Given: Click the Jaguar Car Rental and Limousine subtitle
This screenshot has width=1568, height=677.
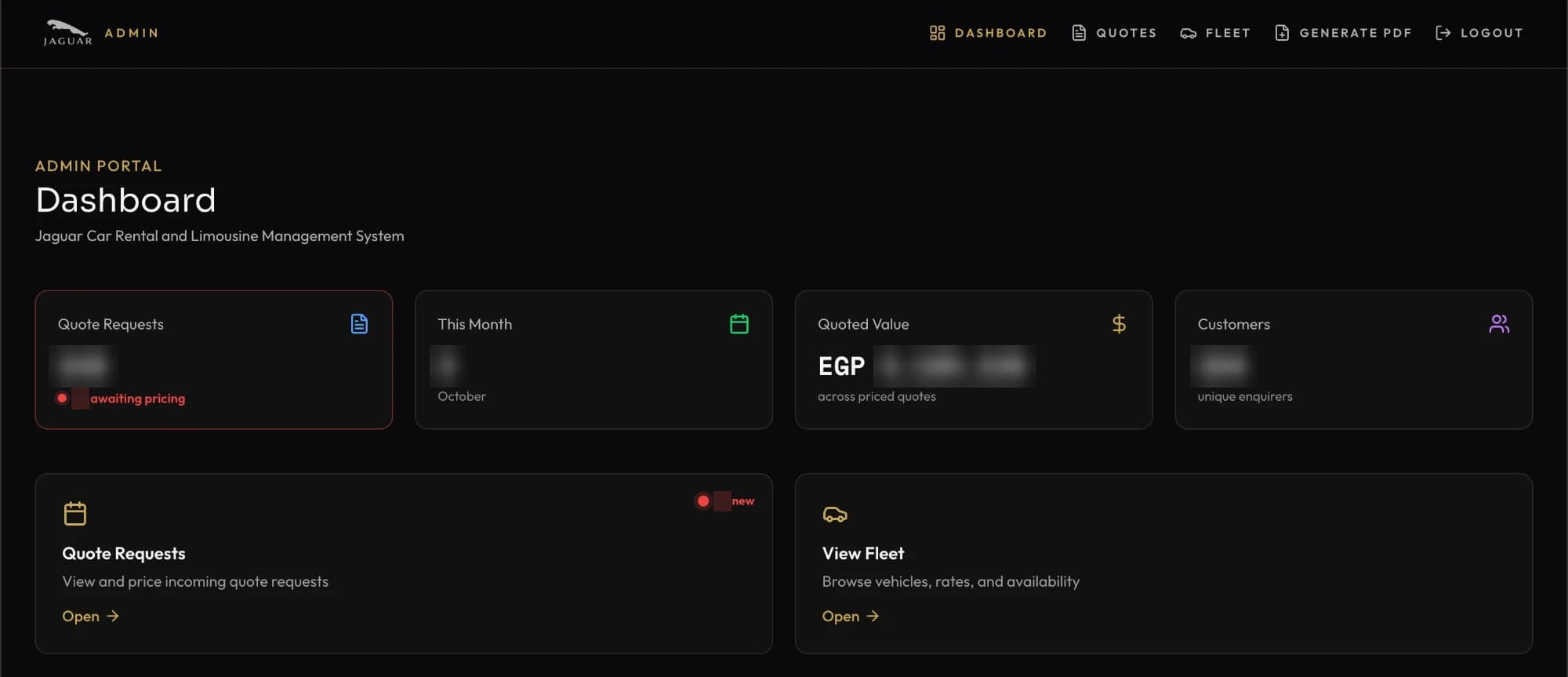Looking at the screenshot, I should pyautogui.click(x=220, y=236).
